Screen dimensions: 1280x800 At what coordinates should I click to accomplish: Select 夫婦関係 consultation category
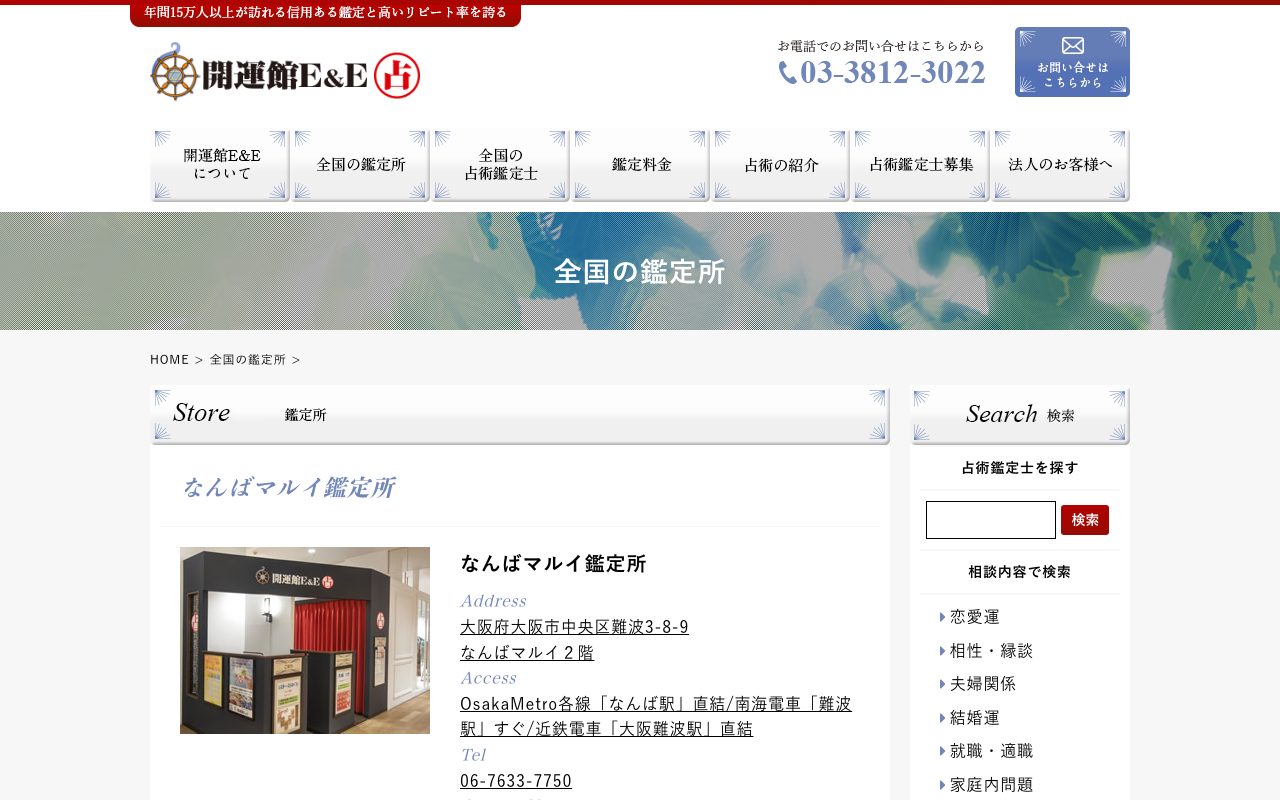click(x=983, y=684)
